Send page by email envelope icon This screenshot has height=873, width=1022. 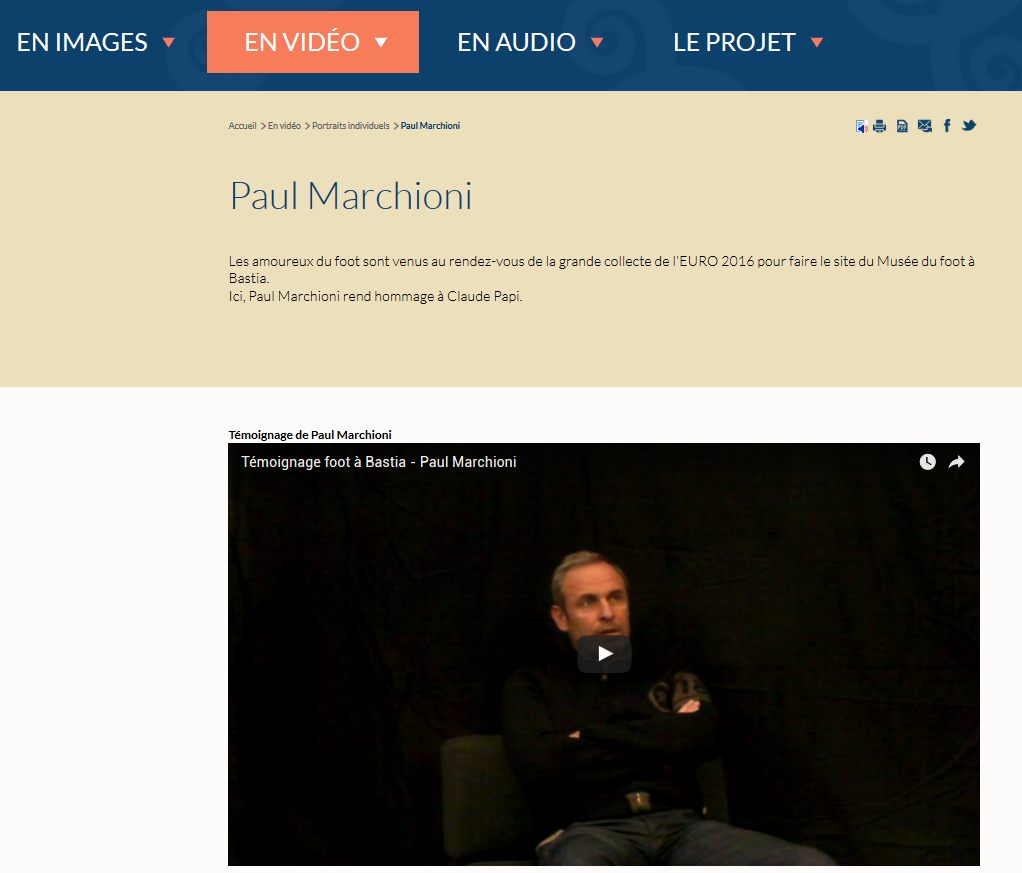[x=924, y=126]
